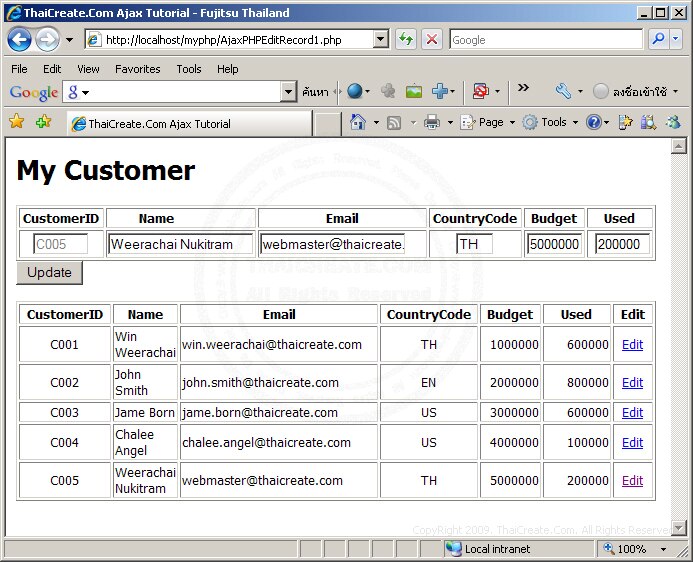Click the page scrollbar down arrow
The width and height of the screenshot is (693, 562).
tap(679, 527)
